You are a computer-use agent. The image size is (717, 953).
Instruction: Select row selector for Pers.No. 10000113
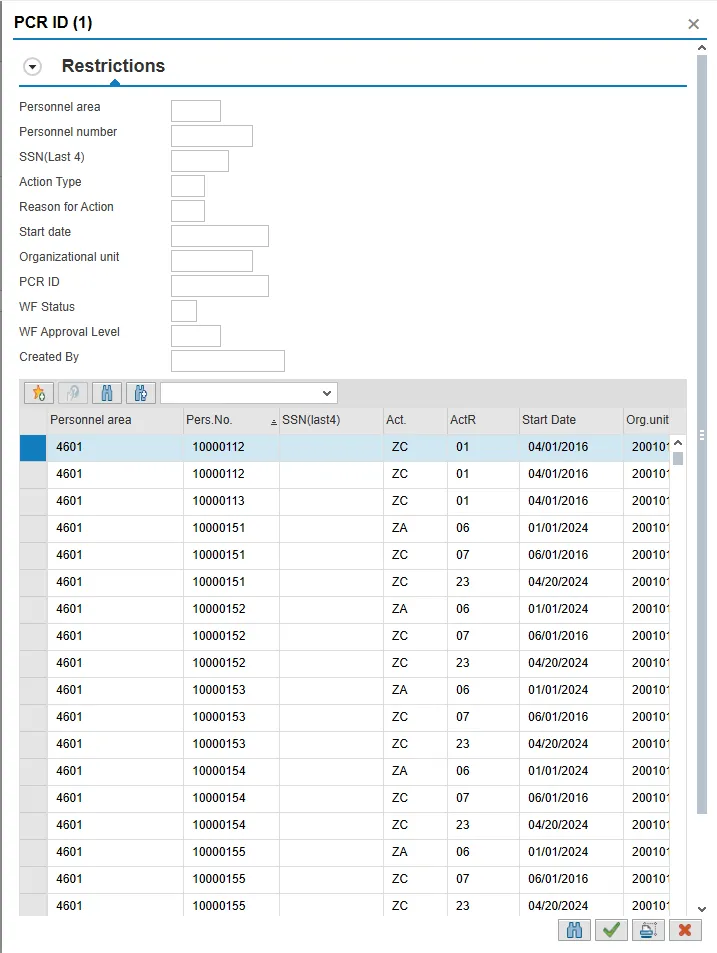tap(34, 502)
